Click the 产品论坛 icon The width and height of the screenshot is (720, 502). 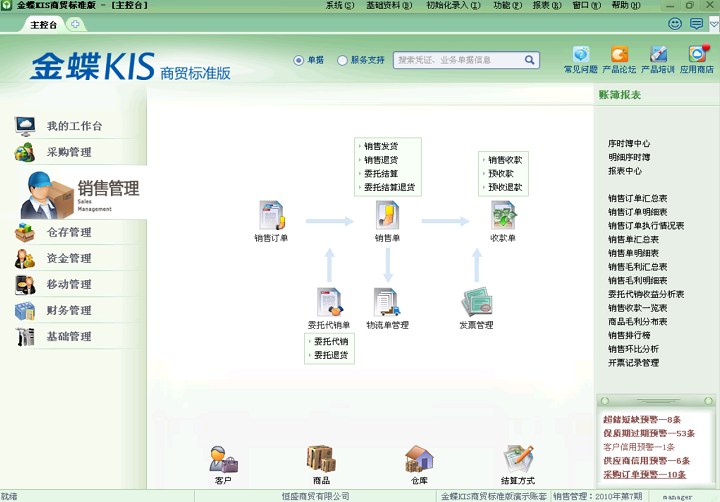coord(619,55)
